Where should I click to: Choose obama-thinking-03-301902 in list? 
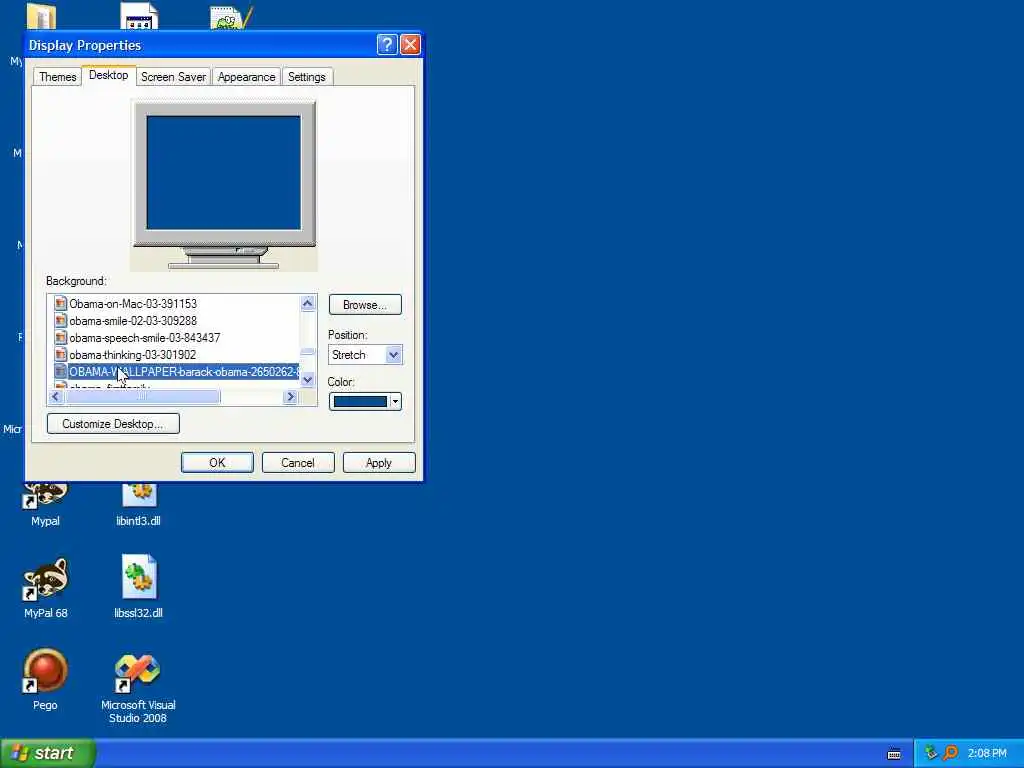click(x=133, y=355)
